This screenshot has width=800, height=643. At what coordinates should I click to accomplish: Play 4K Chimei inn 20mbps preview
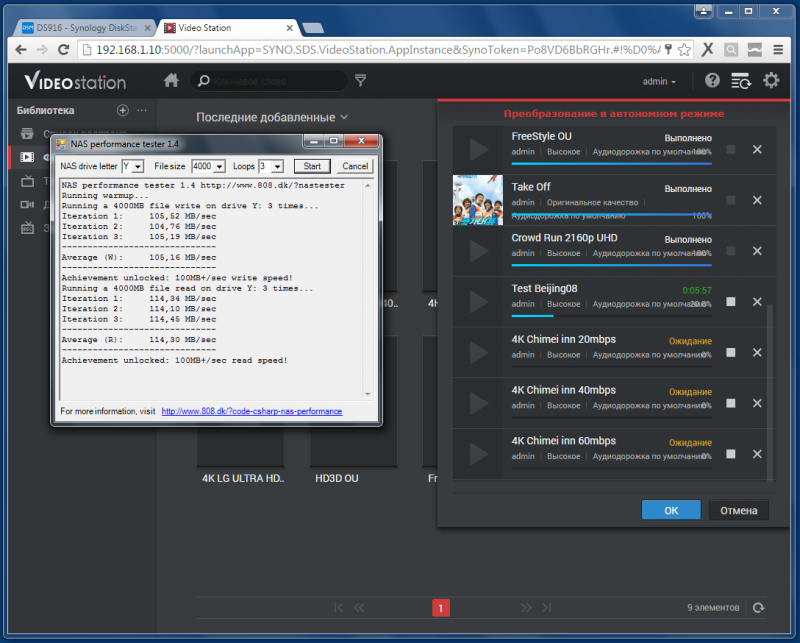pyautogui.click(x=478, y=353)
